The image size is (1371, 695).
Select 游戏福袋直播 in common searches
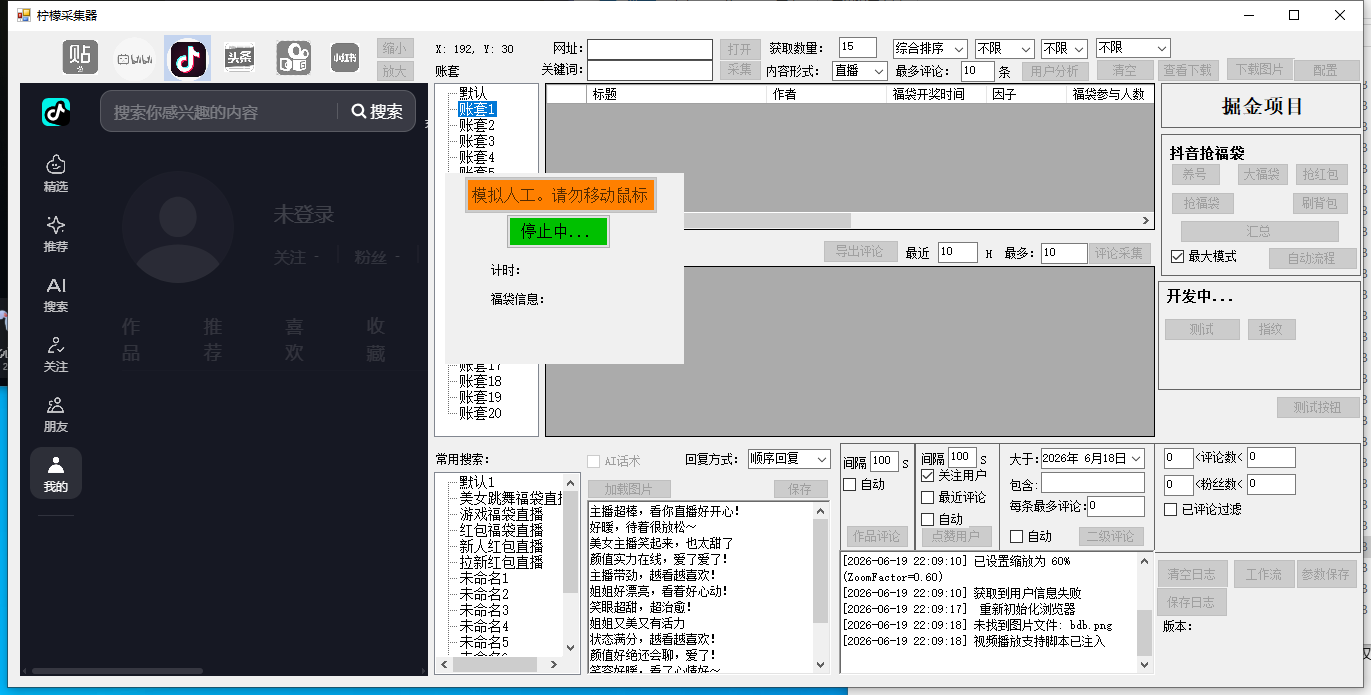pyautogui.click(x=501, y=514)
